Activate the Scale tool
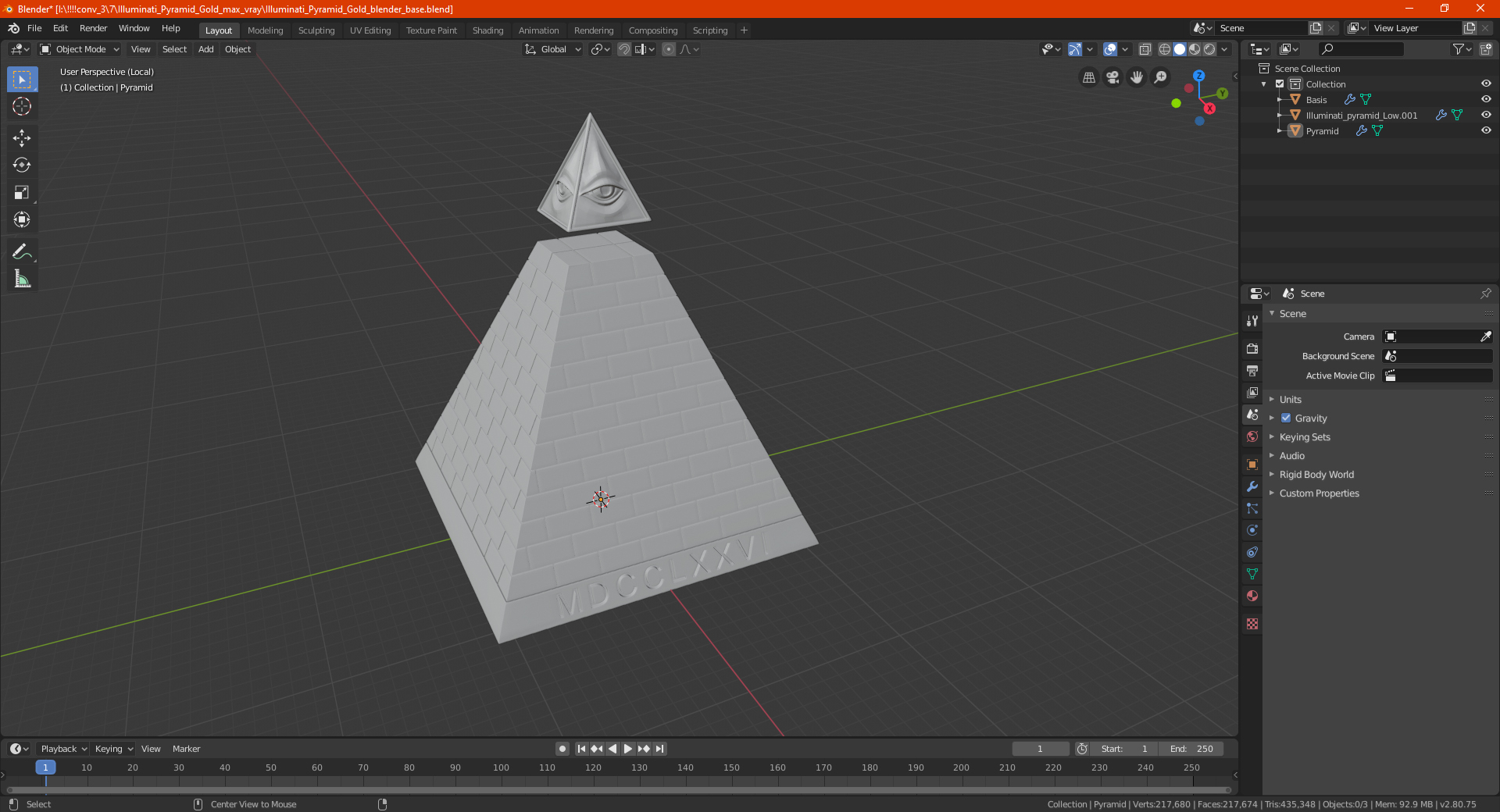The height and width of the screenshot is (812, 1500). (22, 192)
